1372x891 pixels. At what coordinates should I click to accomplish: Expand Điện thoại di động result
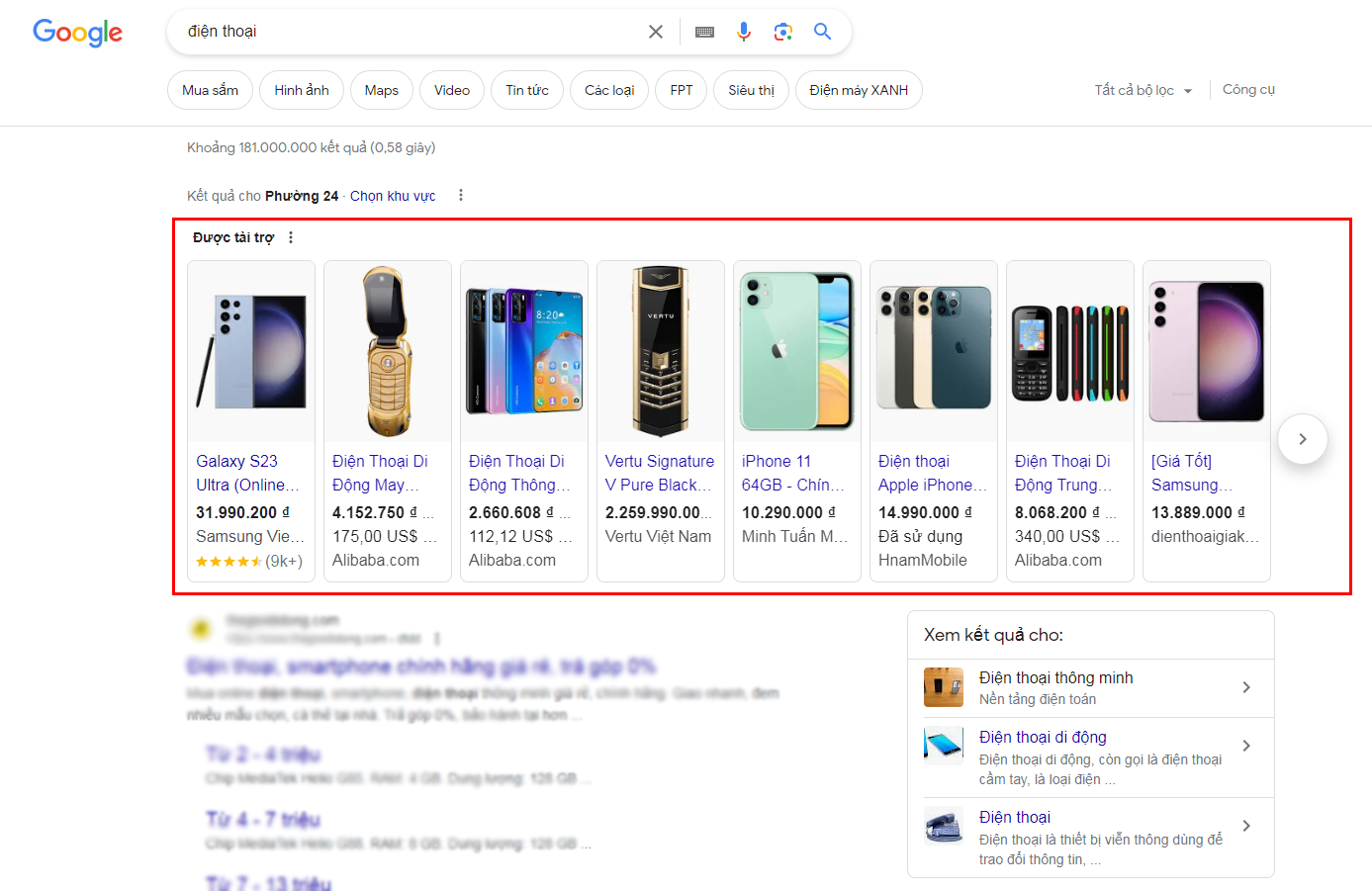[x=1246, y=746]
